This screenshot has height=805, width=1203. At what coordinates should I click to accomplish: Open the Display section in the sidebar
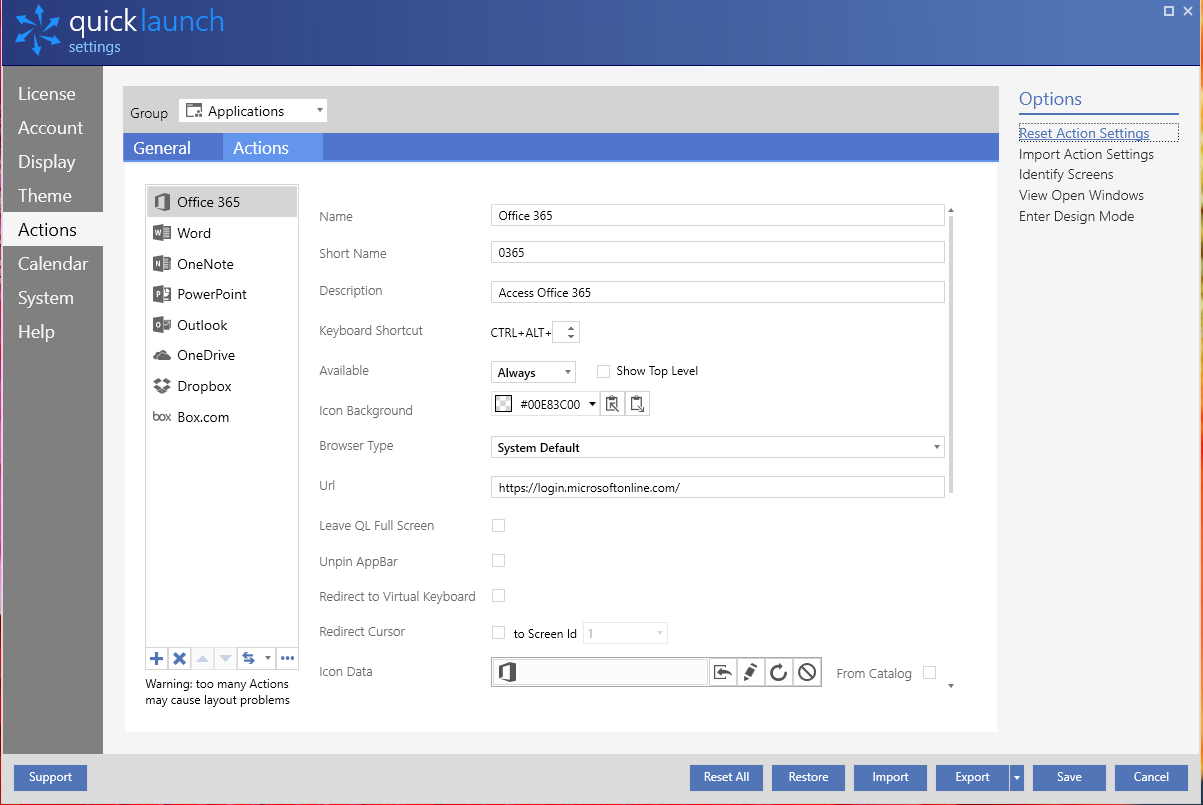[x=52, y=162]
